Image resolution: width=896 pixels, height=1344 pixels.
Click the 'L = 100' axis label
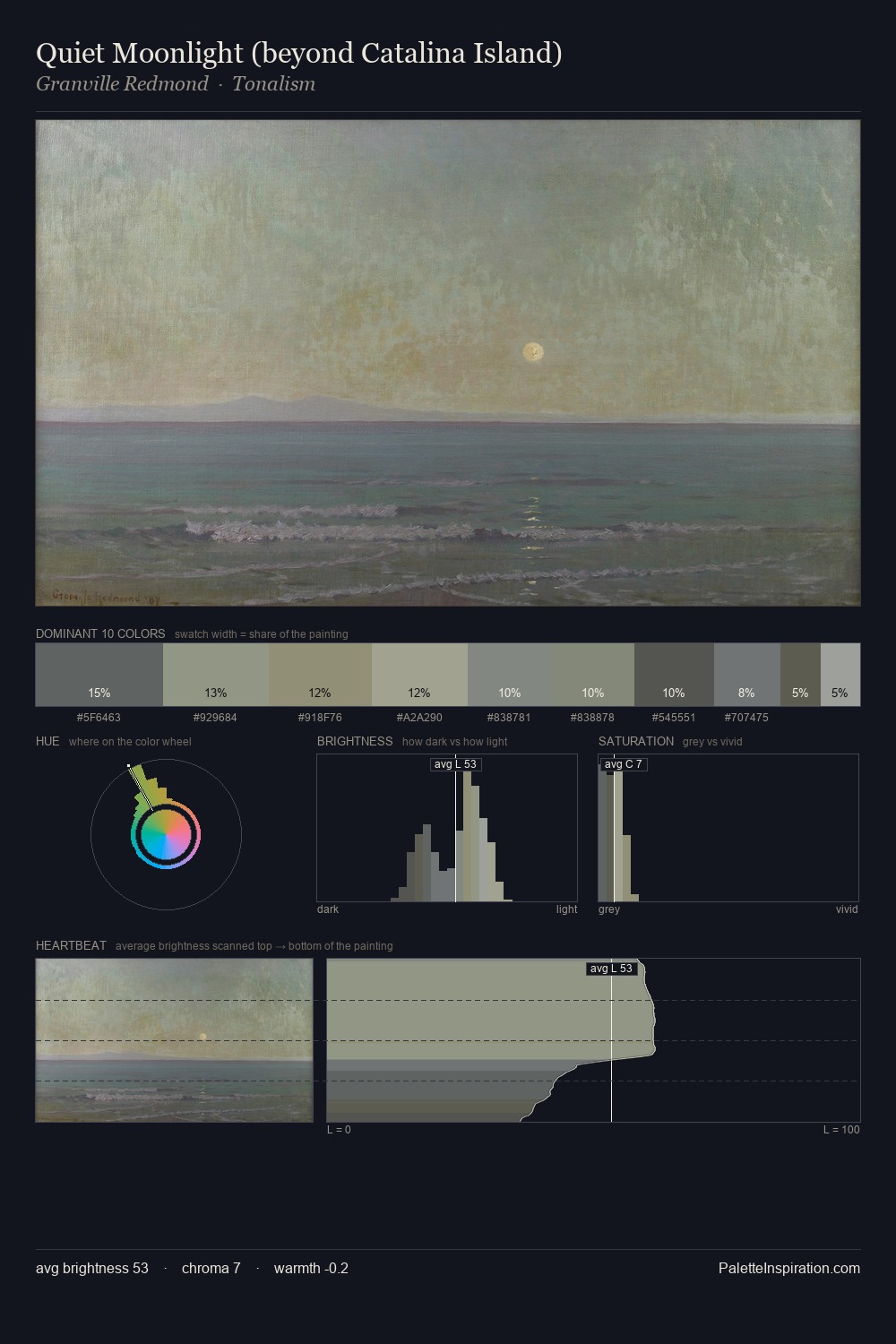click(841, 1130)
